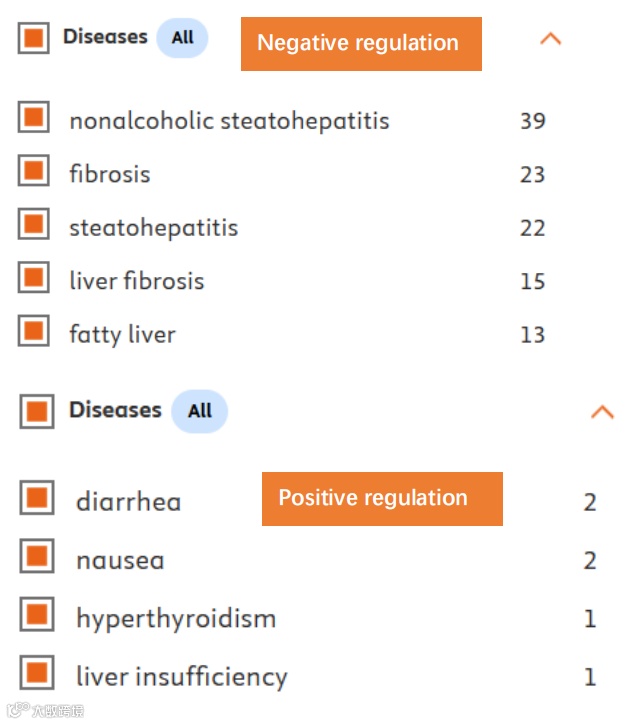Toggle the fibrosis checkbox
This screenshot has height=724, width=628.
click(34, 171)
